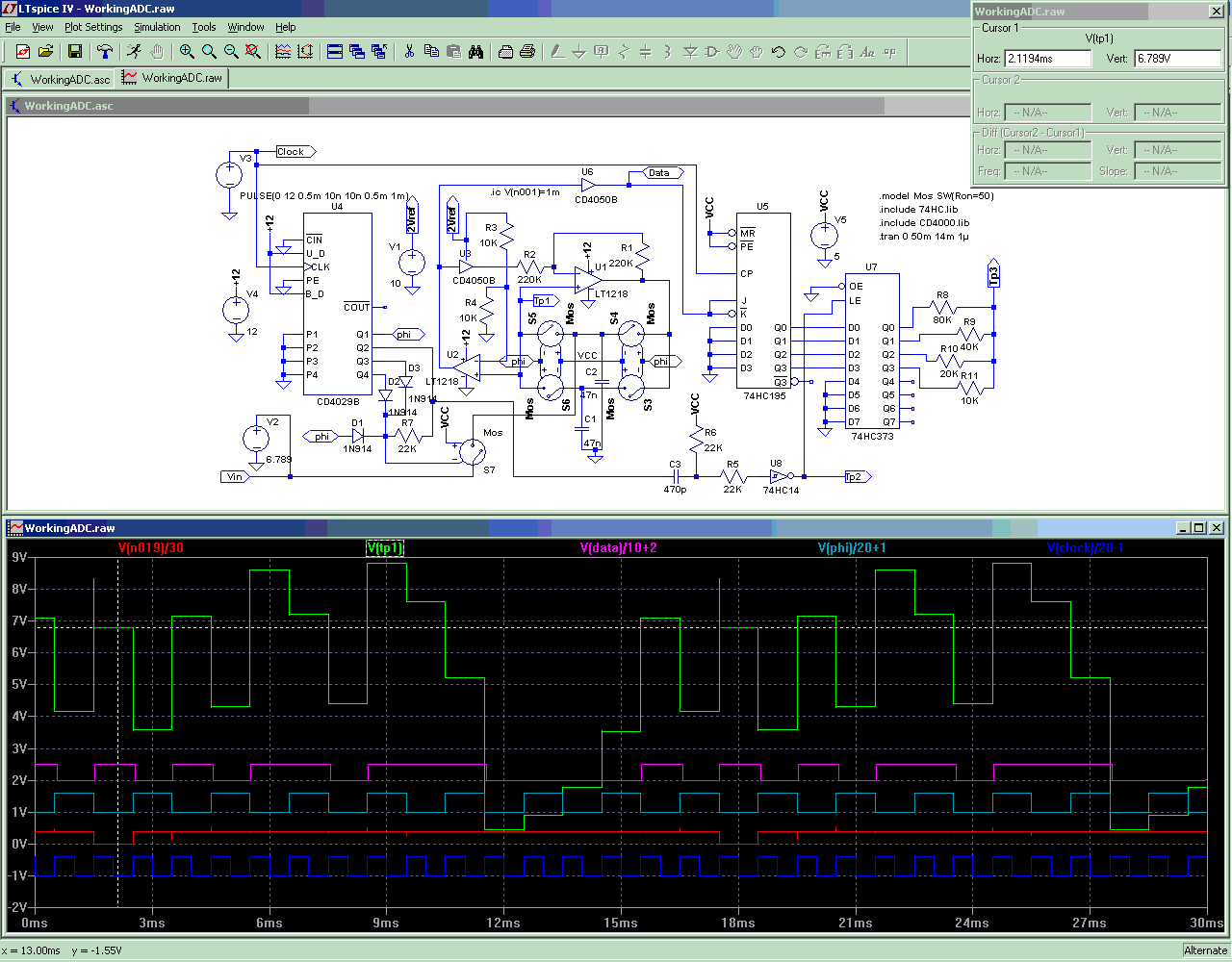Viewport: 1232px width, 962px height.
Task: Click the Find binoculars icon
Action: 476,52
